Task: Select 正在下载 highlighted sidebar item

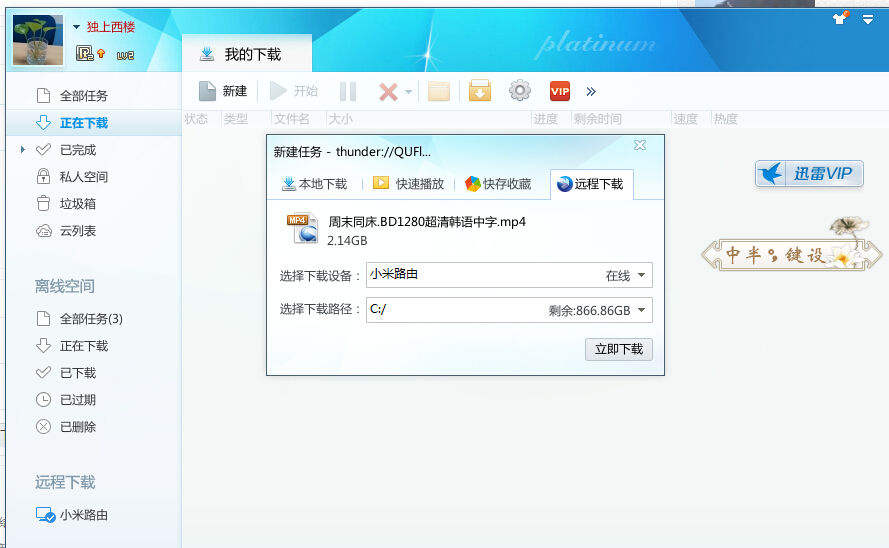Action: pos(94,123)
